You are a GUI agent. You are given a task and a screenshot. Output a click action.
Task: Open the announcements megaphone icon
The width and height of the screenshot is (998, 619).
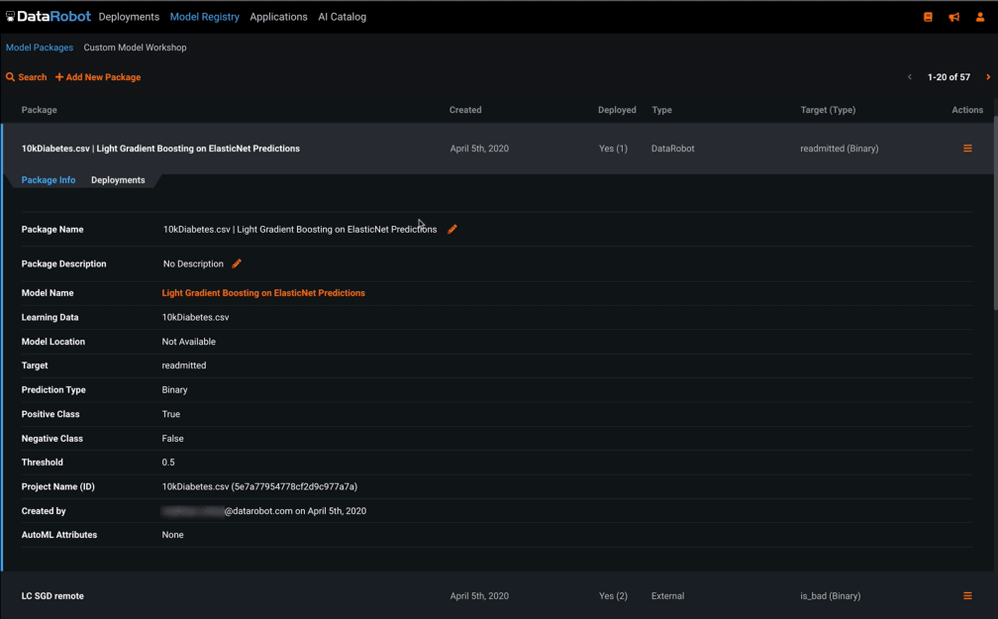tap(954, 17)
